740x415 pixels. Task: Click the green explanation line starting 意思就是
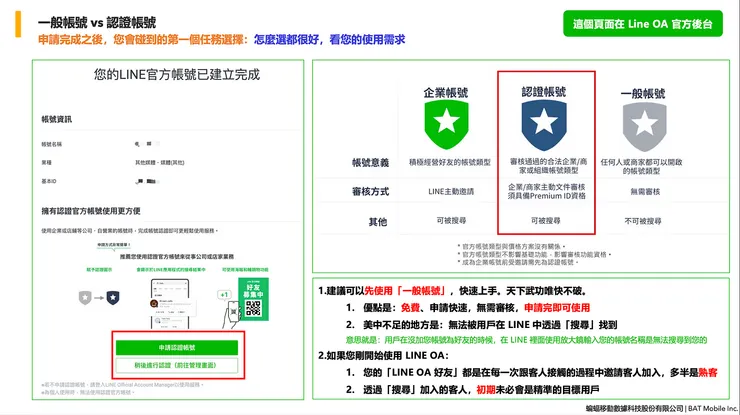[526, 340]
